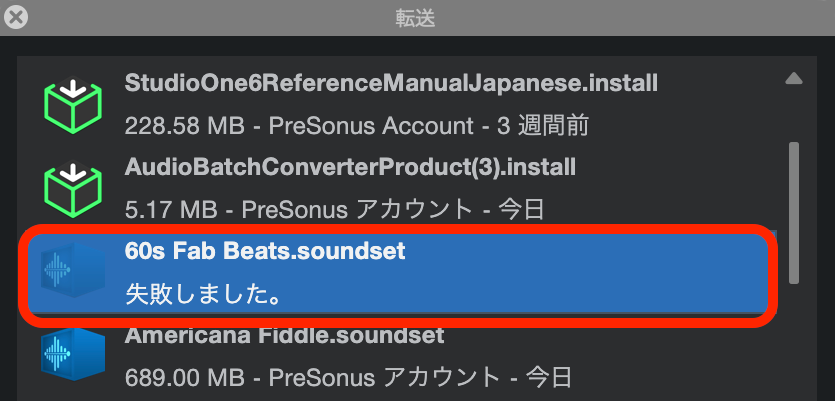835x401 pixels.
Task: Select the Americana Fiddle.soundset title
Action: (x=284, y=335)
